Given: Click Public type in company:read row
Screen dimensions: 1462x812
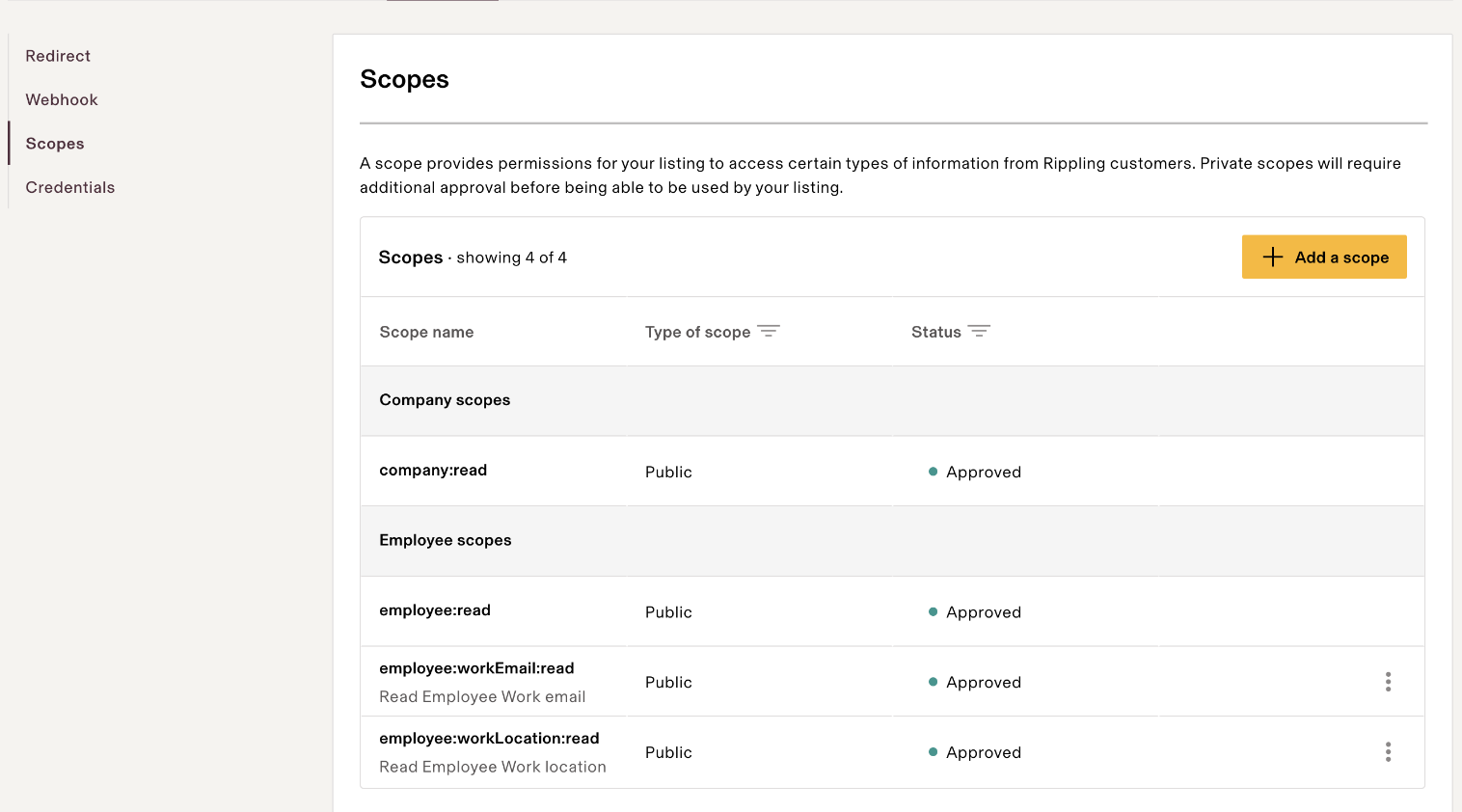Looking at the screenshot, I should [x=668, y=472].
